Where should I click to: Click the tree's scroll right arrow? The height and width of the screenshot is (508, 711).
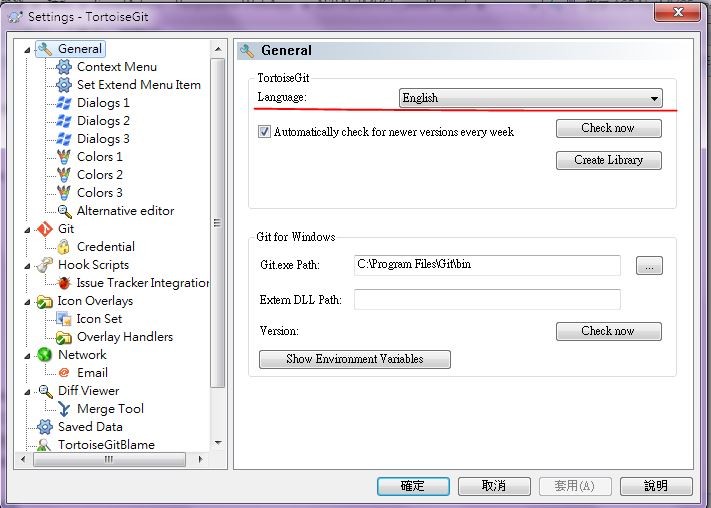click(x=200, y=459)
